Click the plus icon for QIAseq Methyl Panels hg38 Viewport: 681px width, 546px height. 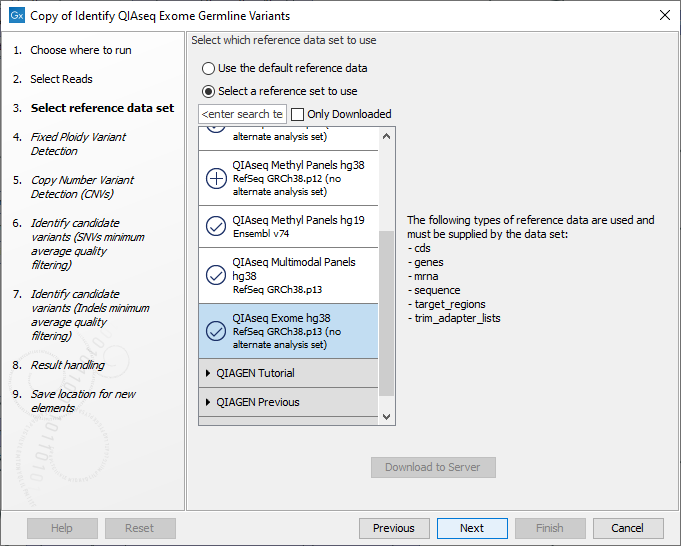pyautogui.click(x=216, y=179)
